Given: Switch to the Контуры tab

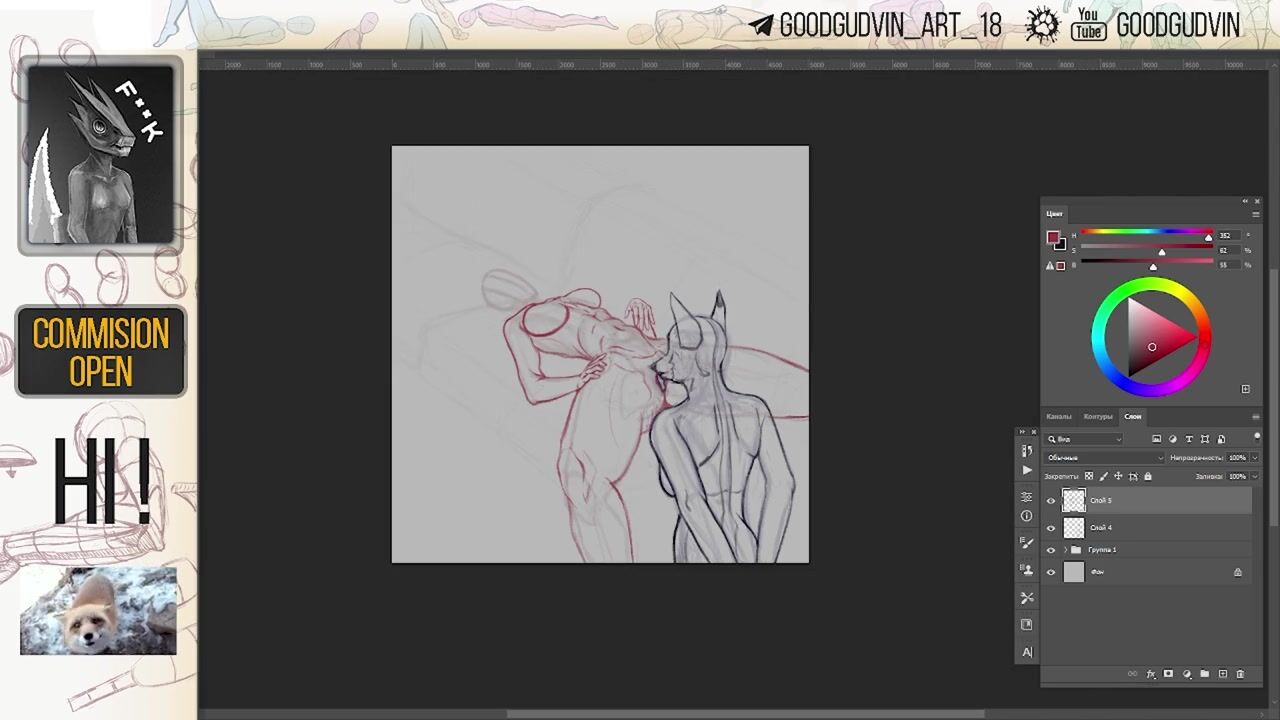Looking at the screenshot, I should coord(1097,416).
